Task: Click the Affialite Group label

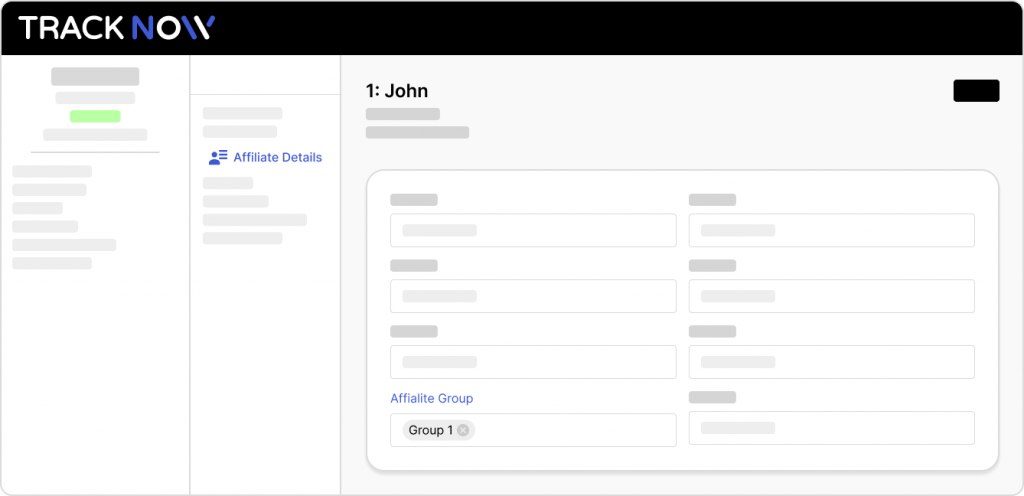Action: click(x=432, y=398)
